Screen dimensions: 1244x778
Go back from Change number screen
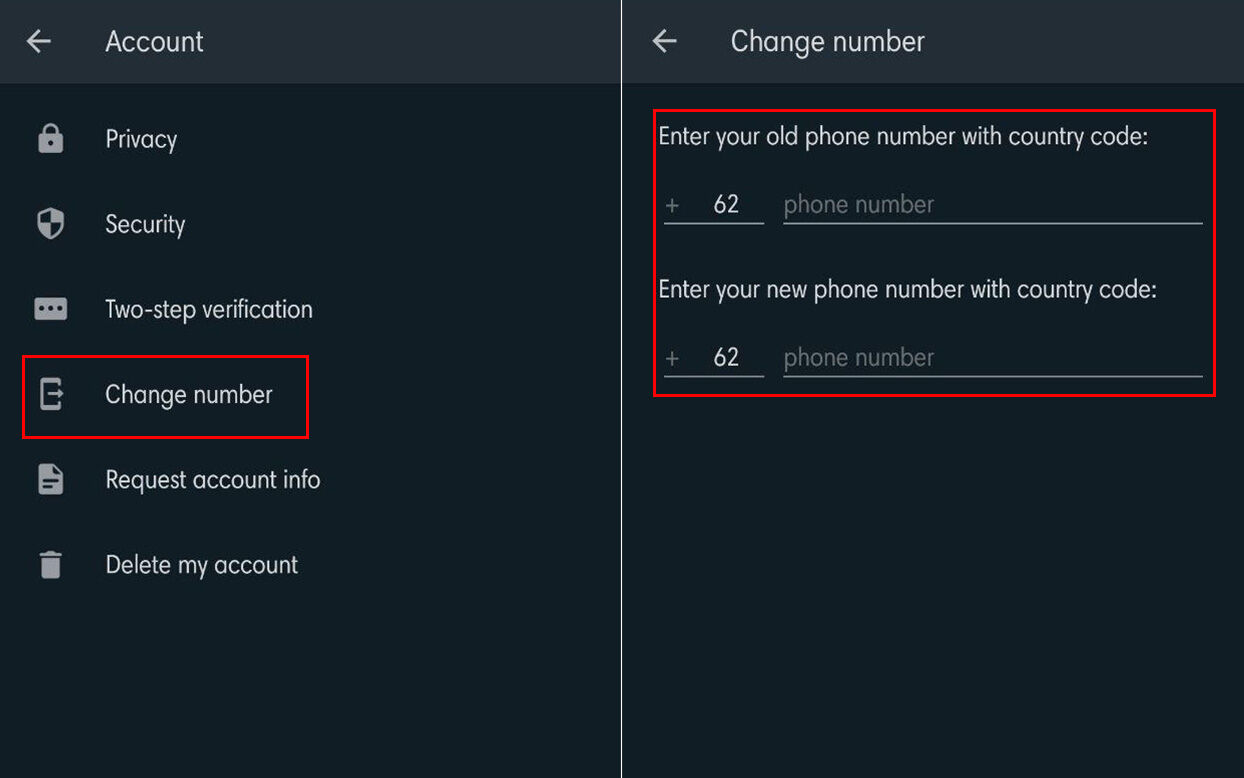tap(664, 41)
